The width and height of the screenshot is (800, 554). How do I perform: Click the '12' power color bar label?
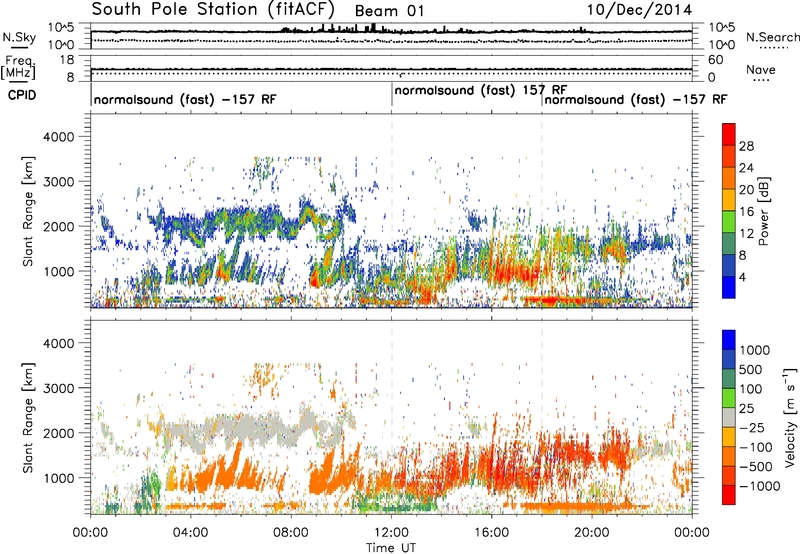pos(746,234)
